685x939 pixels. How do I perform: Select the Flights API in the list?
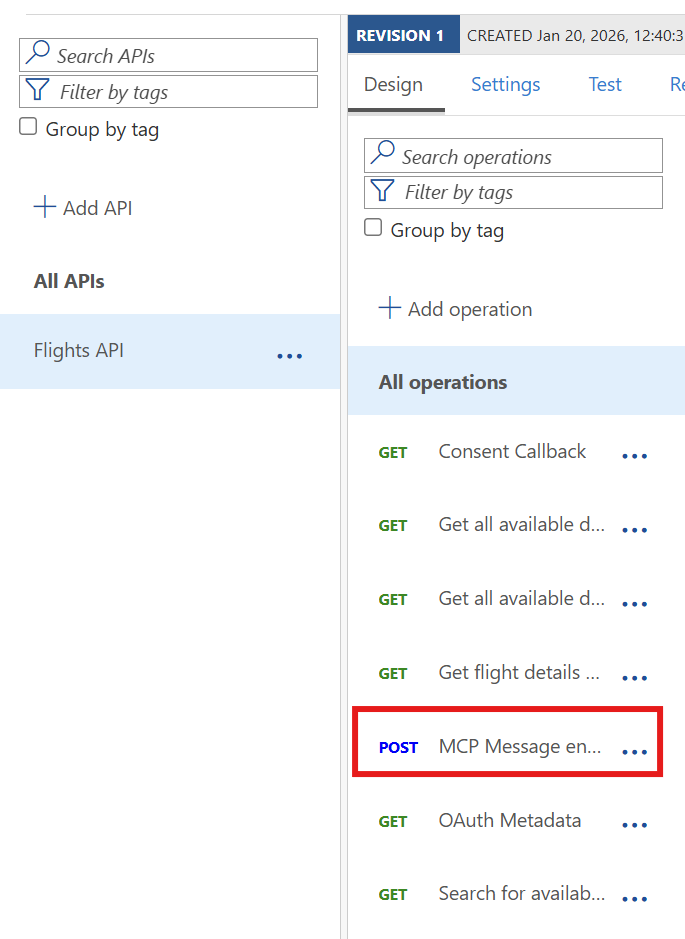pos(80,351)
